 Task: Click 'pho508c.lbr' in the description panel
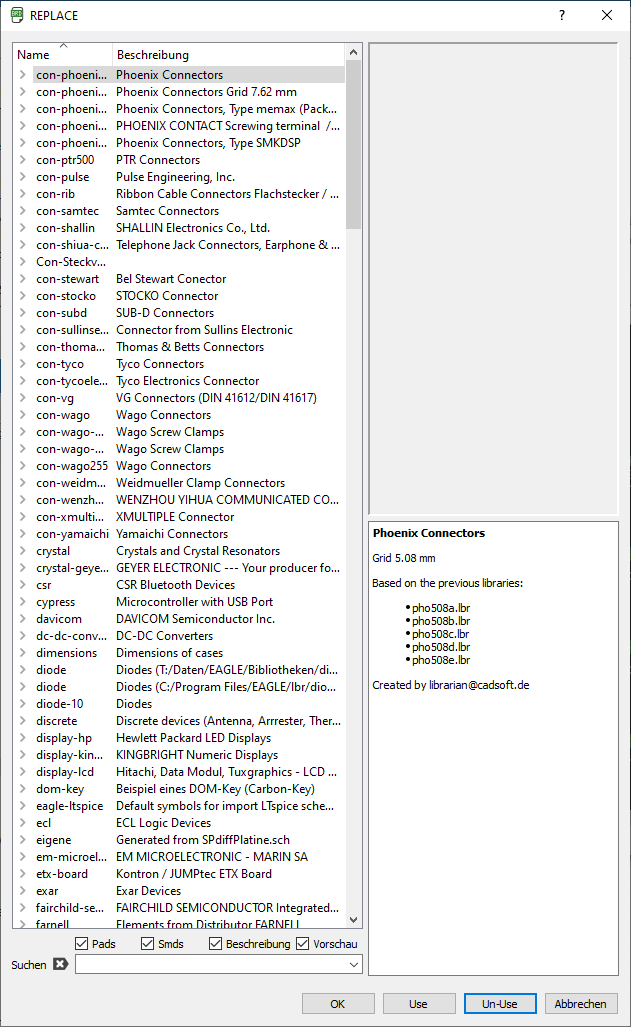[440, 634]
